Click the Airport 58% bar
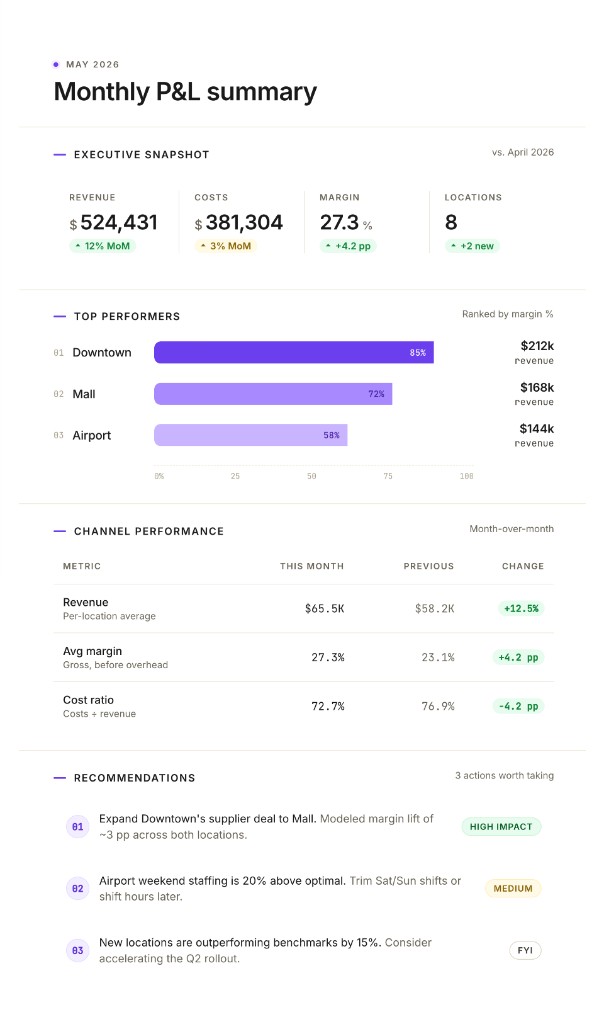 [x=251, y=435]
